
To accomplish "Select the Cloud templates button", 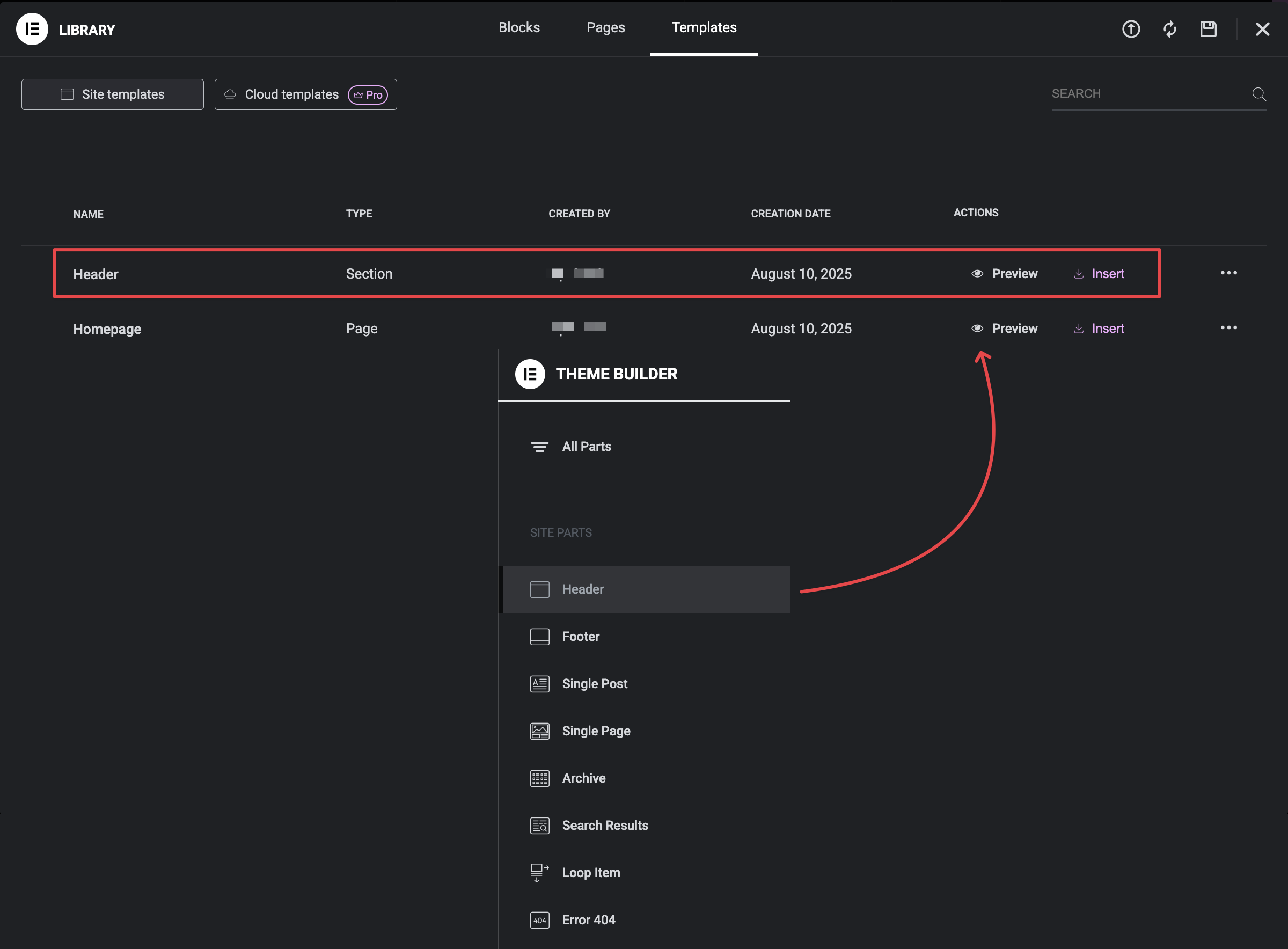I will pos(305,94).
